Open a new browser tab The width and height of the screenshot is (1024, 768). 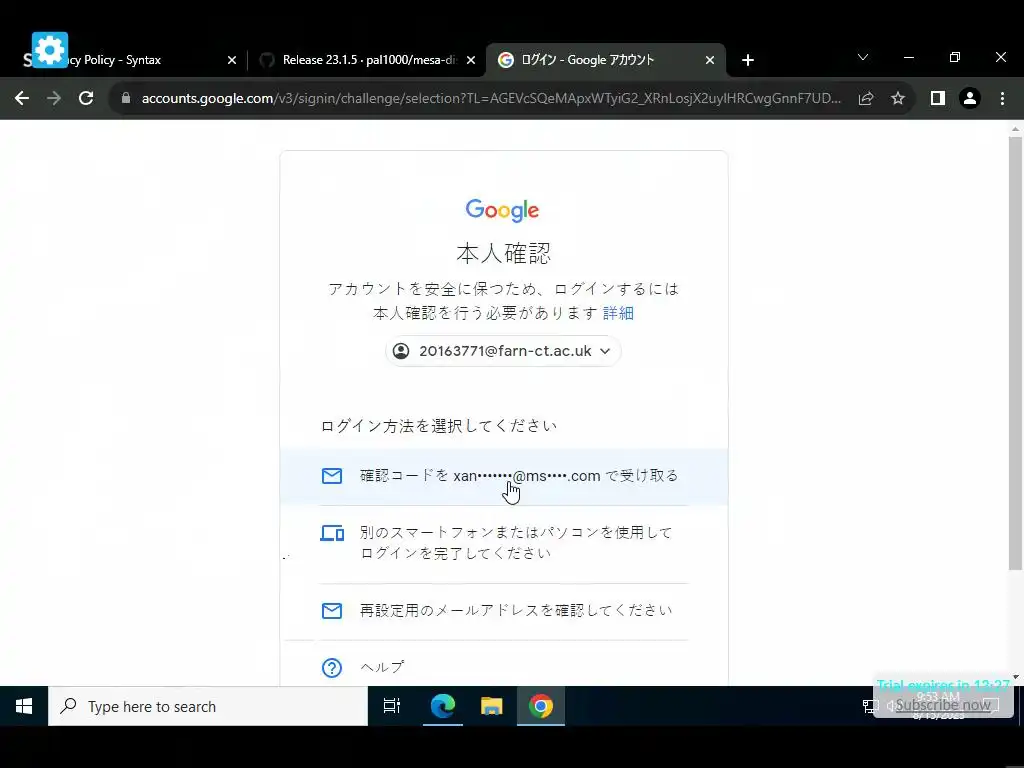point(748,60)
